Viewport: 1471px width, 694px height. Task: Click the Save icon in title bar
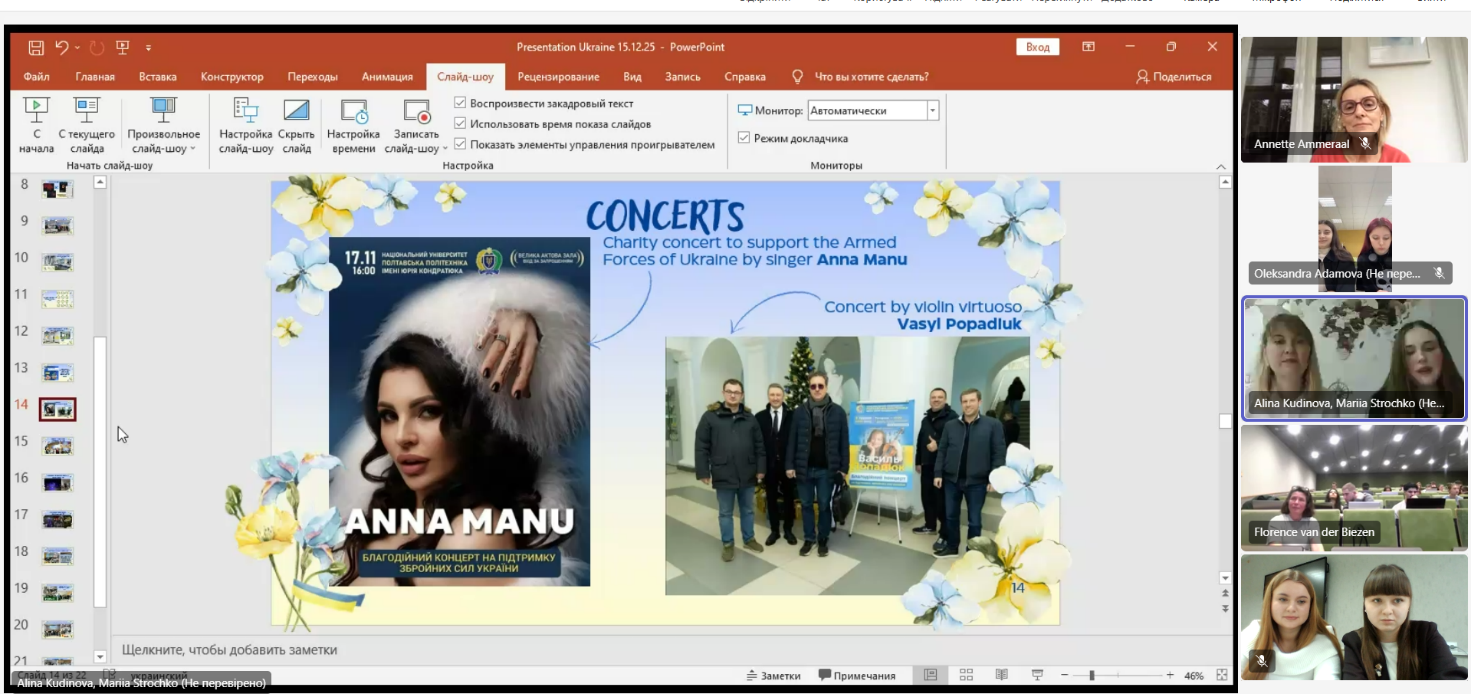[x=36, y=47]
